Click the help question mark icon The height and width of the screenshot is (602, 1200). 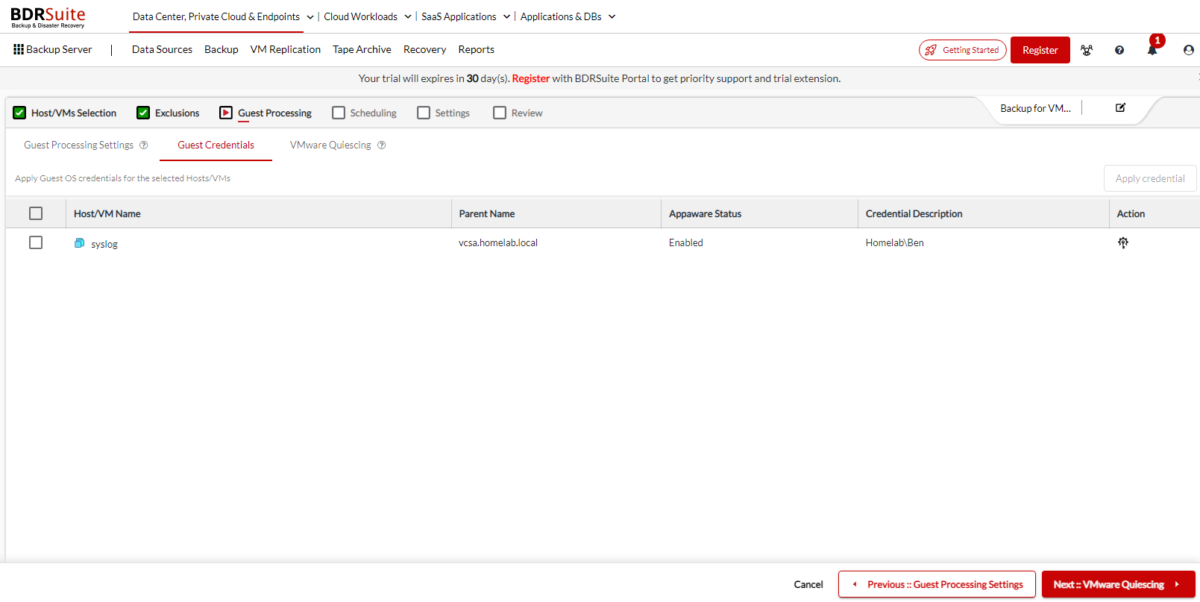1119,49
